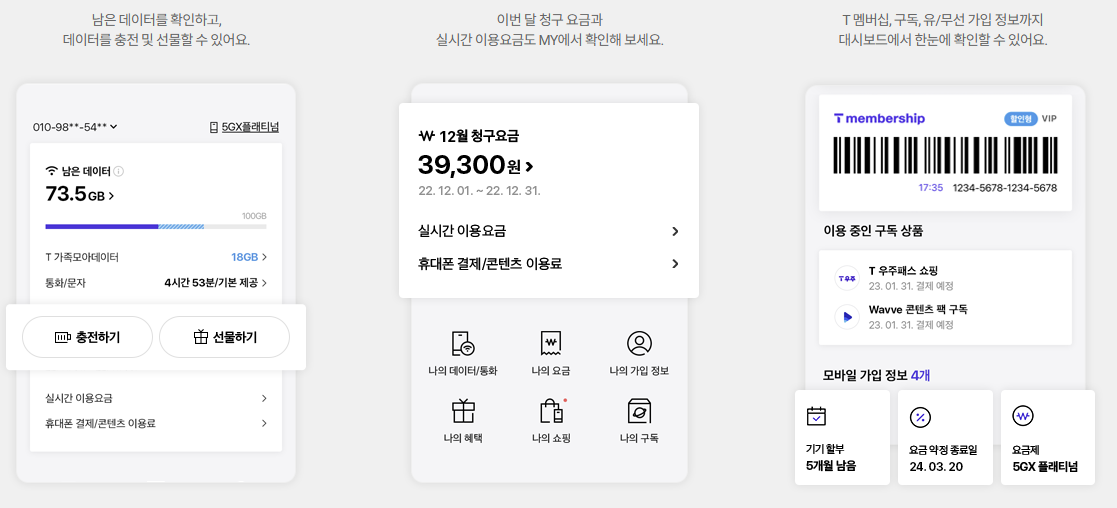The height and width of the screenshot is (508, 1117).
Task: Open the 요금제 5GX 플래티넘 card
Action: click(1048, 437)
